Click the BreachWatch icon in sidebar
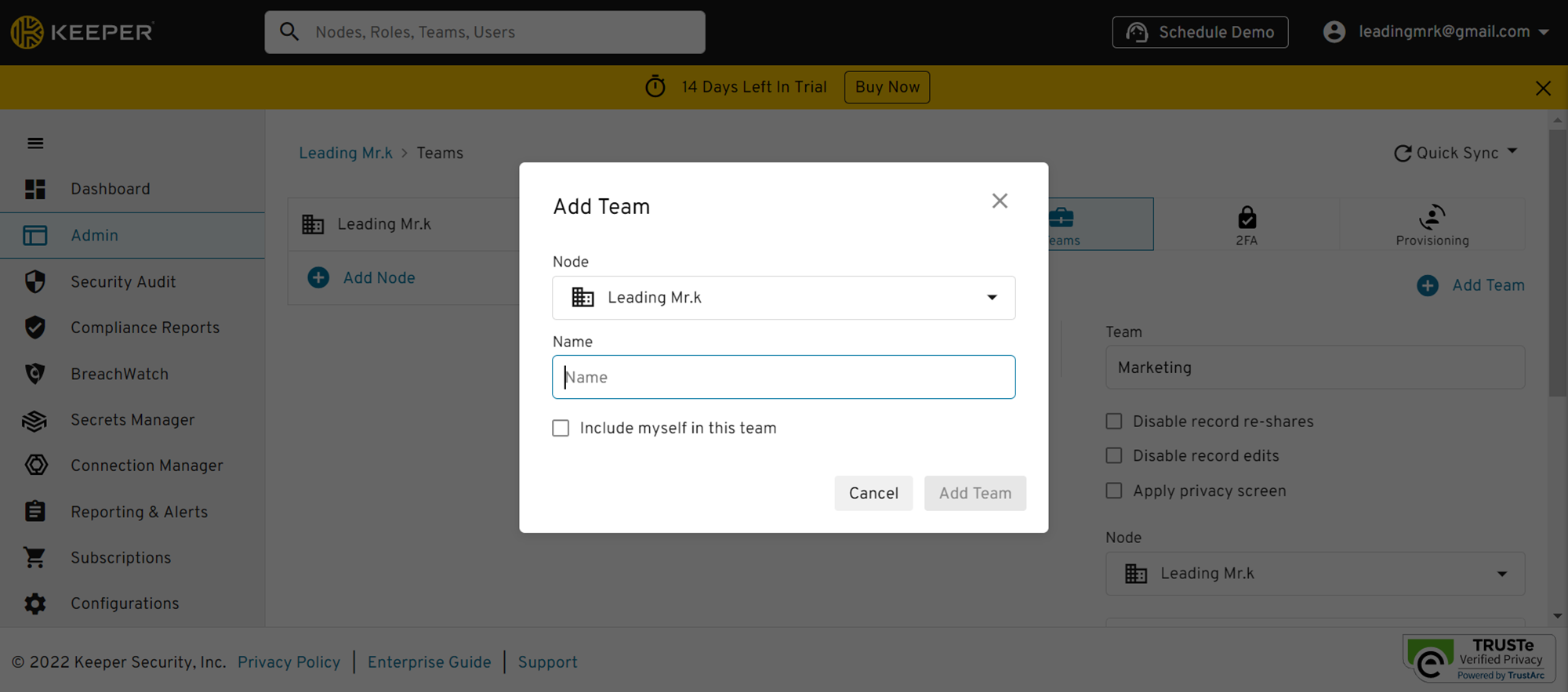The height and width of the screenshot is (692, 1568). point(35,374)
